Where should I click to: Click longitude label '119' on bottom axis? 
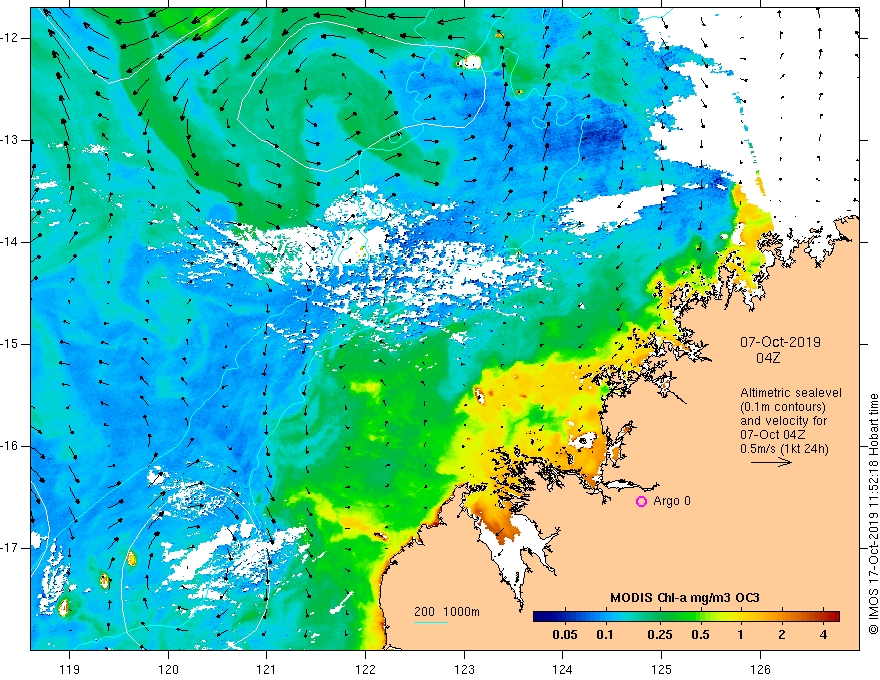point(70,669)
